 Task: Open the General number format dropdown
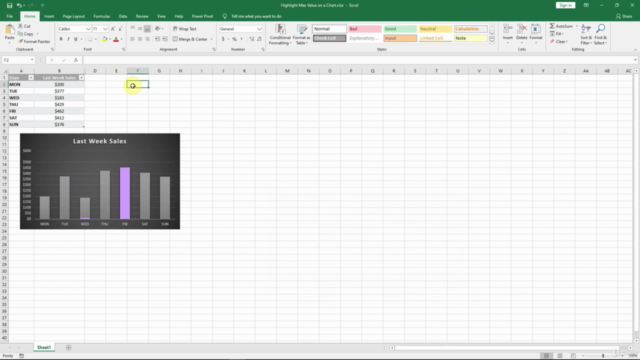[259, 29]
